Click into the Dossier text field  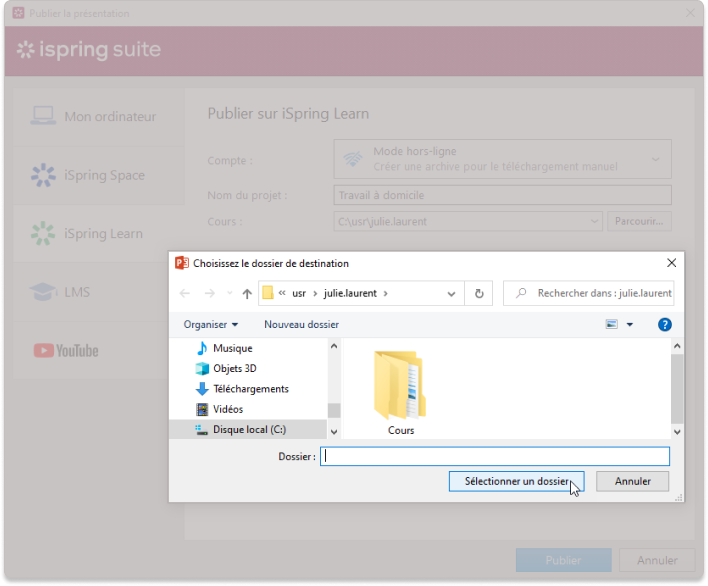[495, 456]
